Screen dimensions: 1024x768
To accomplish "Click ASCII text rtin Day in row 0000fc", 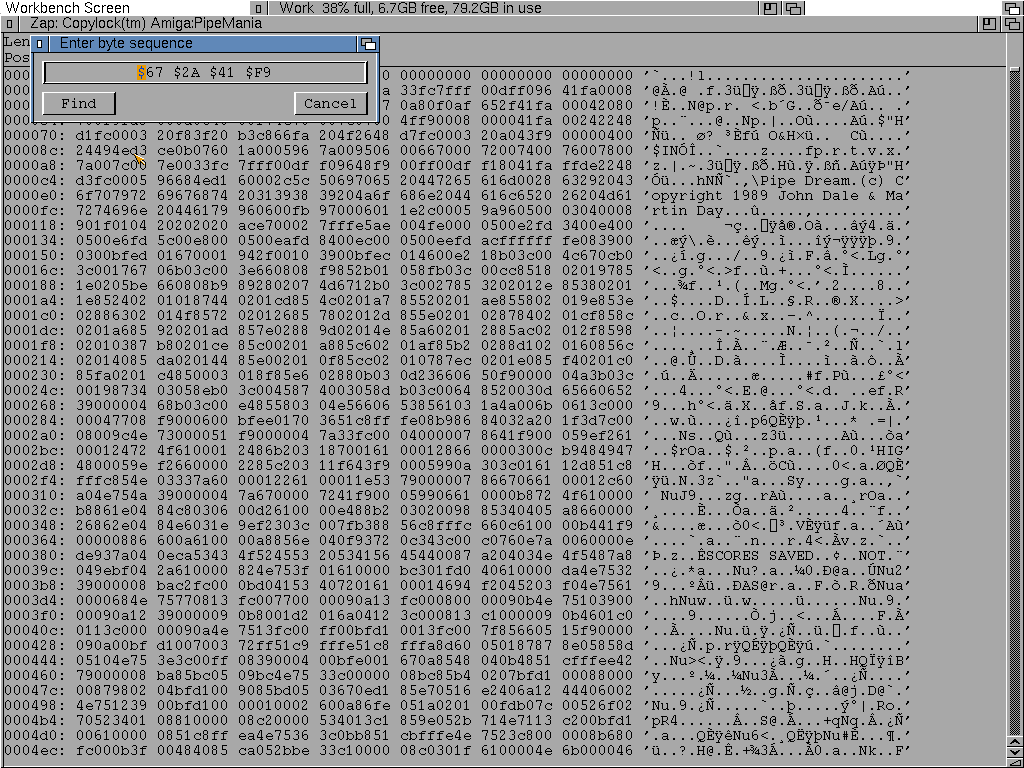I will pyautogui.click(x=687, y=210).
